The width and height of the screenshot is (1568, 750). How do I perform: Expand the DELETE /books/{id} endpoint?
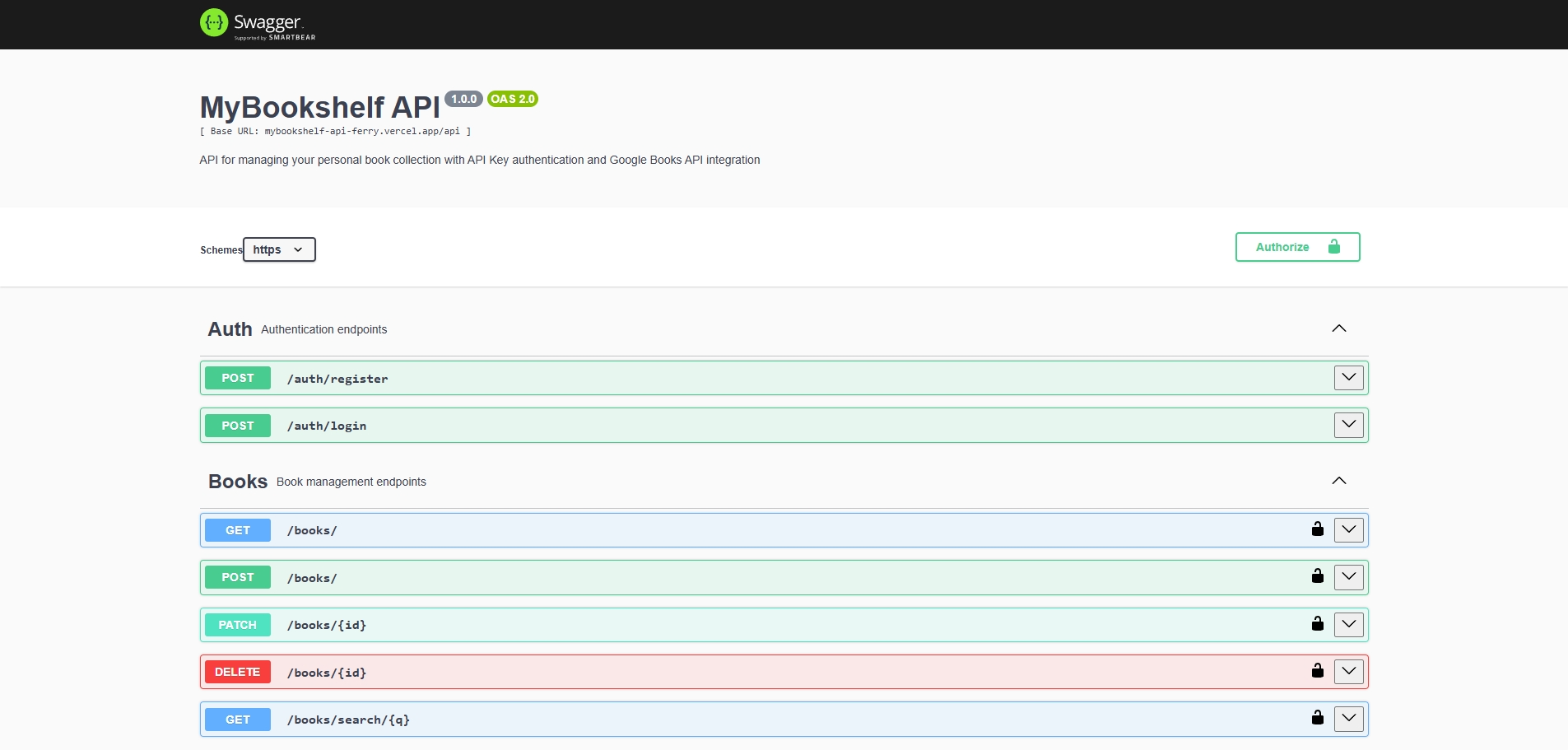[x=1347, y=671]
